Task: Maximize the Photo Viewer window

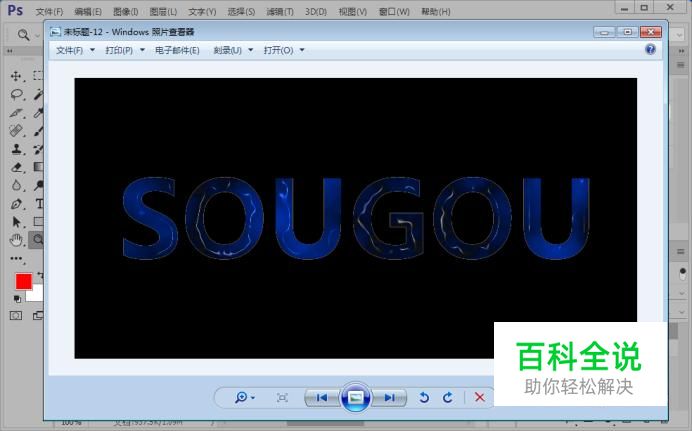Action: click(x=627, y=32)
